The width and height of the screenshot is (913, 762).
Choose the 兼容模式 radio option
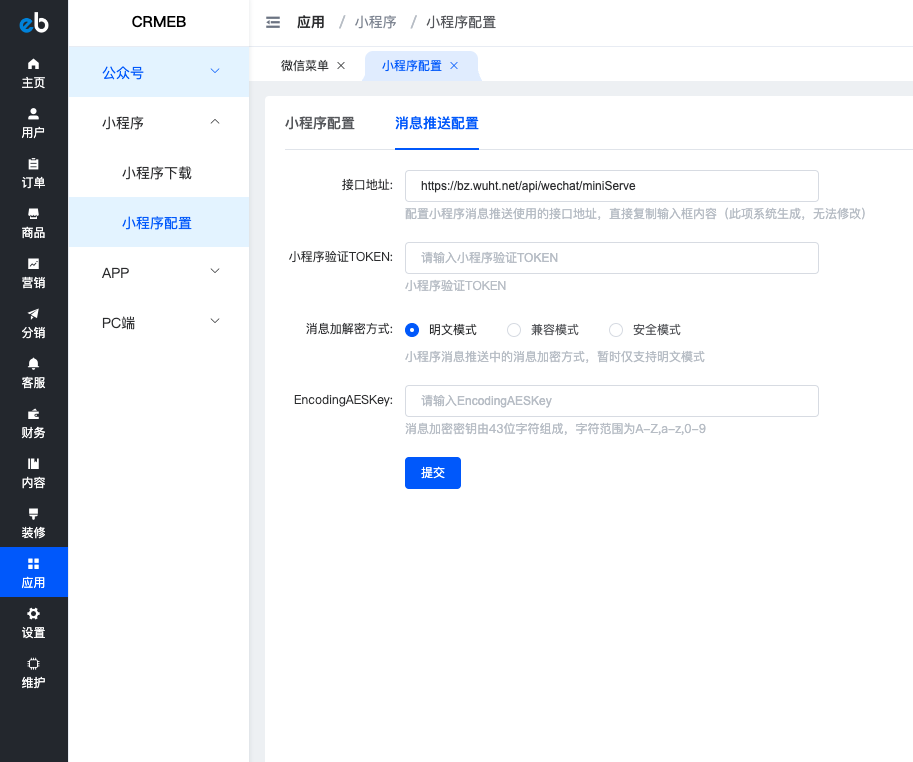[514, 330]
